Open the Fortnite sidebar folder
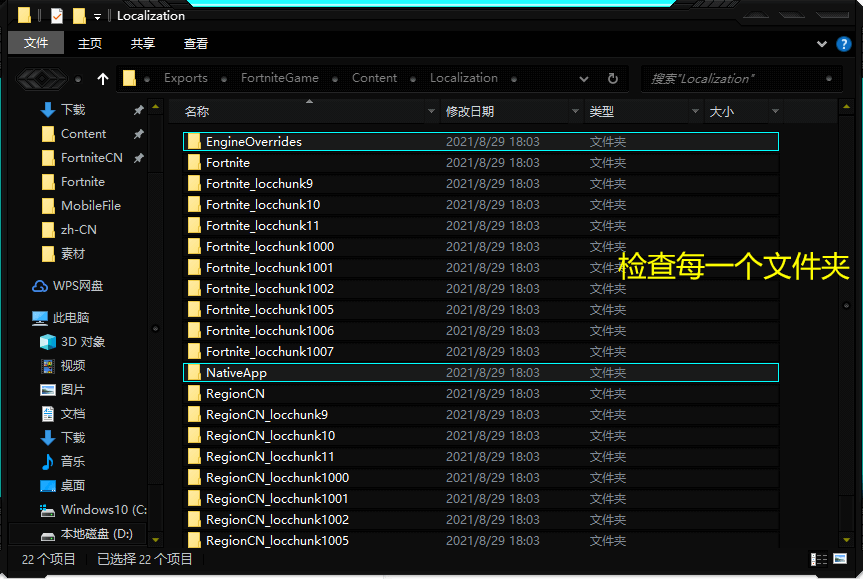 [73, 182]
